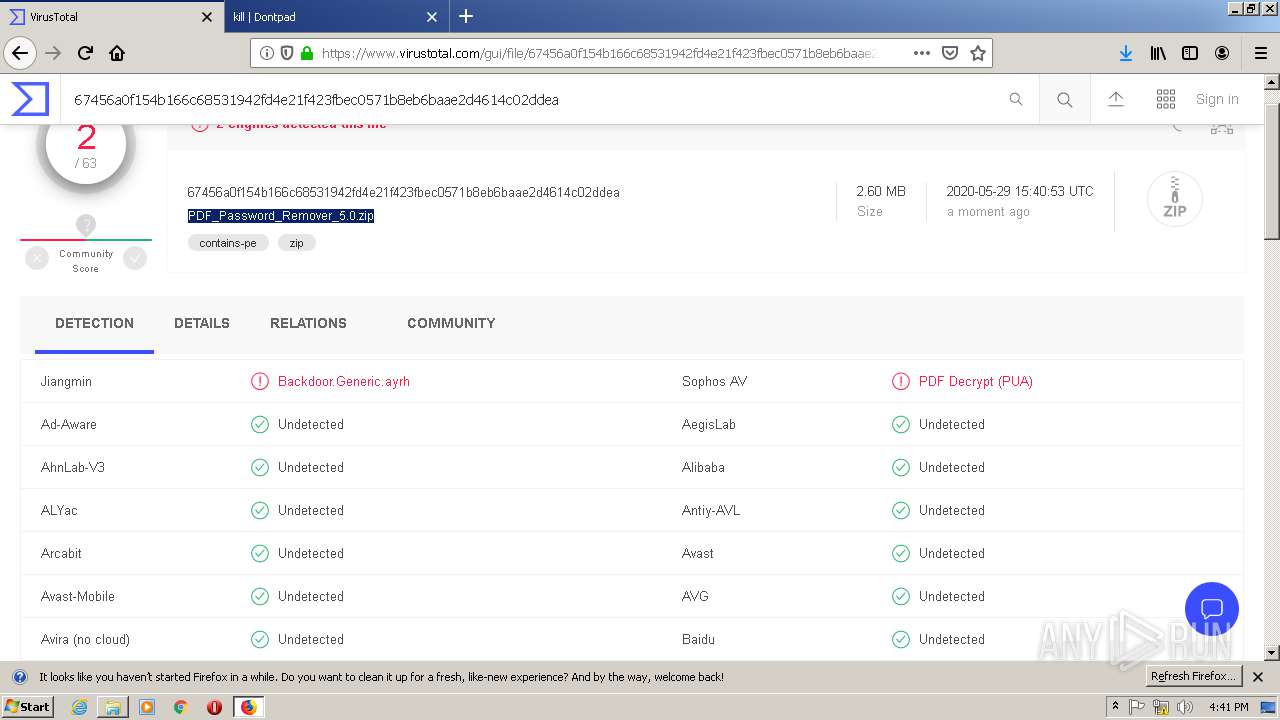The image size is (1280, 720).
Task: Reload the VirusTotal page
Action: (85, 53)
